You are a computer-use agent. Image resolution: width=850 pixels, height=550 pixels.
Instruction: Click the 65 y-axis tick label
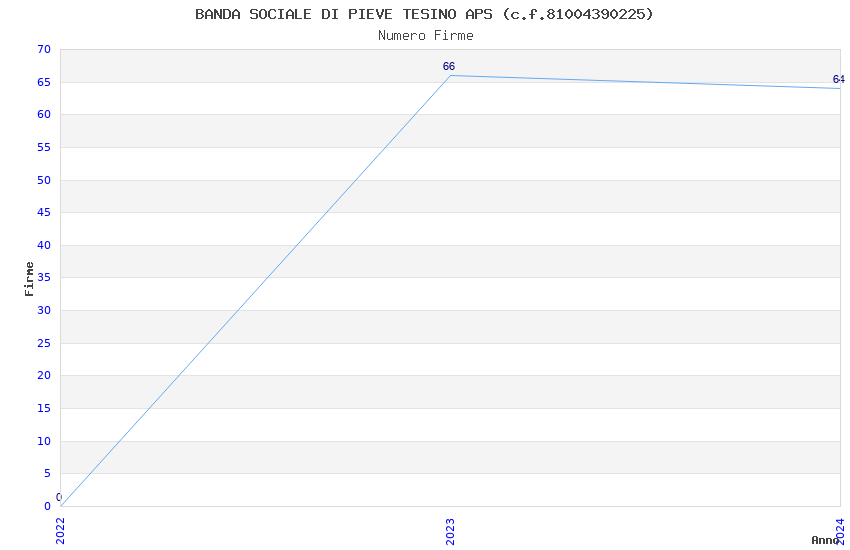tap(44, 82)
